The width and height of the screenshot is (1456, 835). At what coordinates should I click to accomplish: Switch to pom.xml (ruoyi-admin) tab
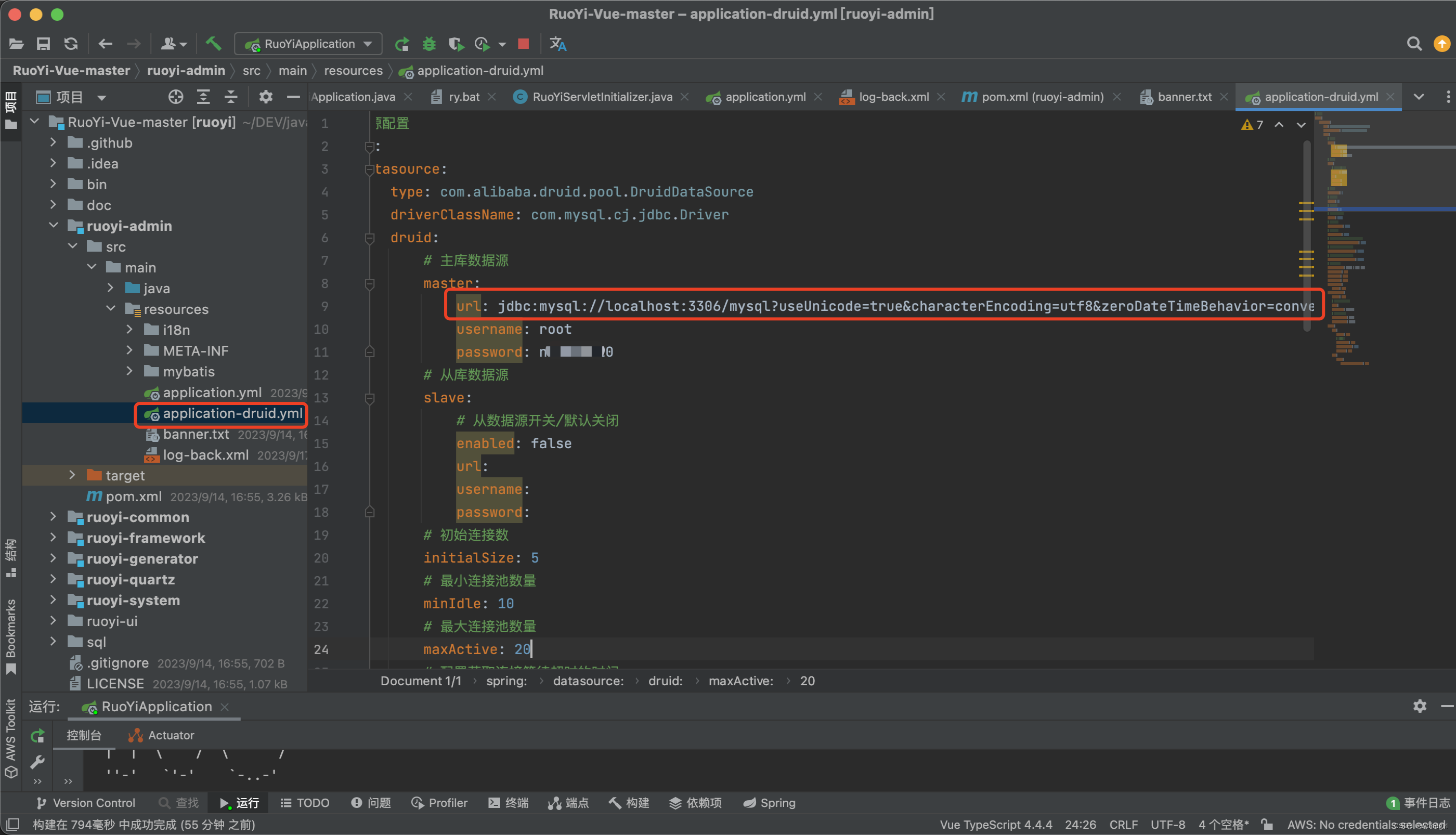(1042, 97)
